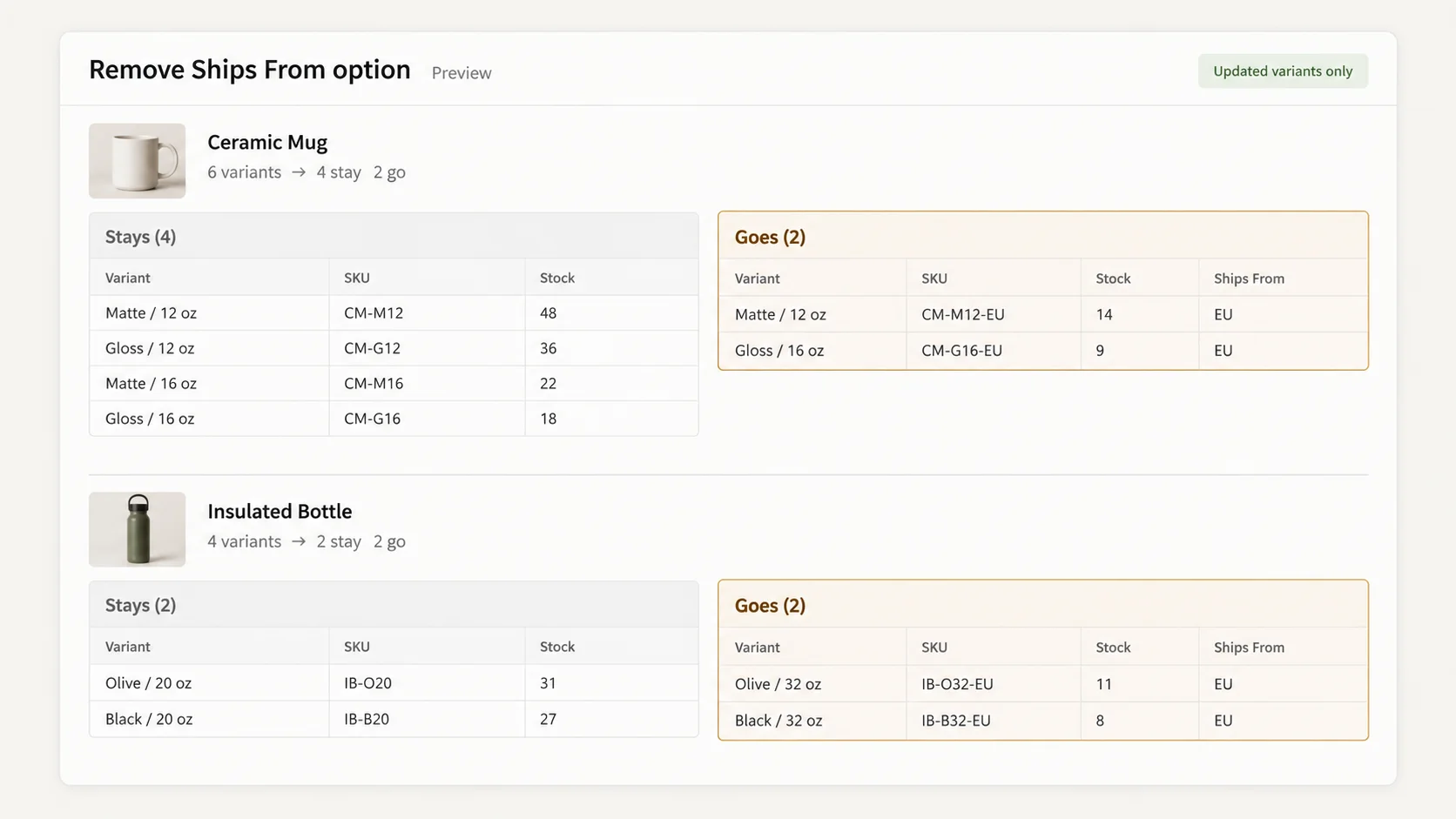Click the Preview label beside the heading
1456x819 pixels.
462,73
